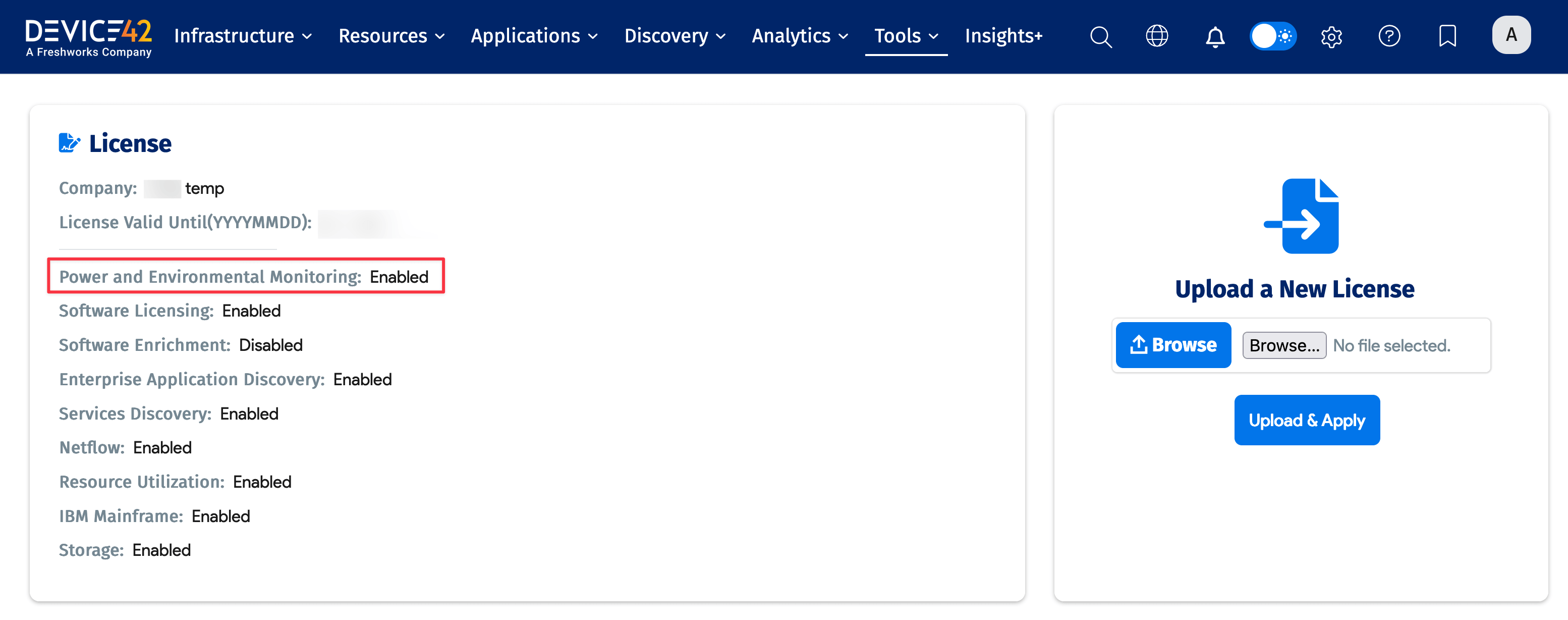Open the Analytics dropdown menu
Screen dimensions: 1568x620
point(799,36)
